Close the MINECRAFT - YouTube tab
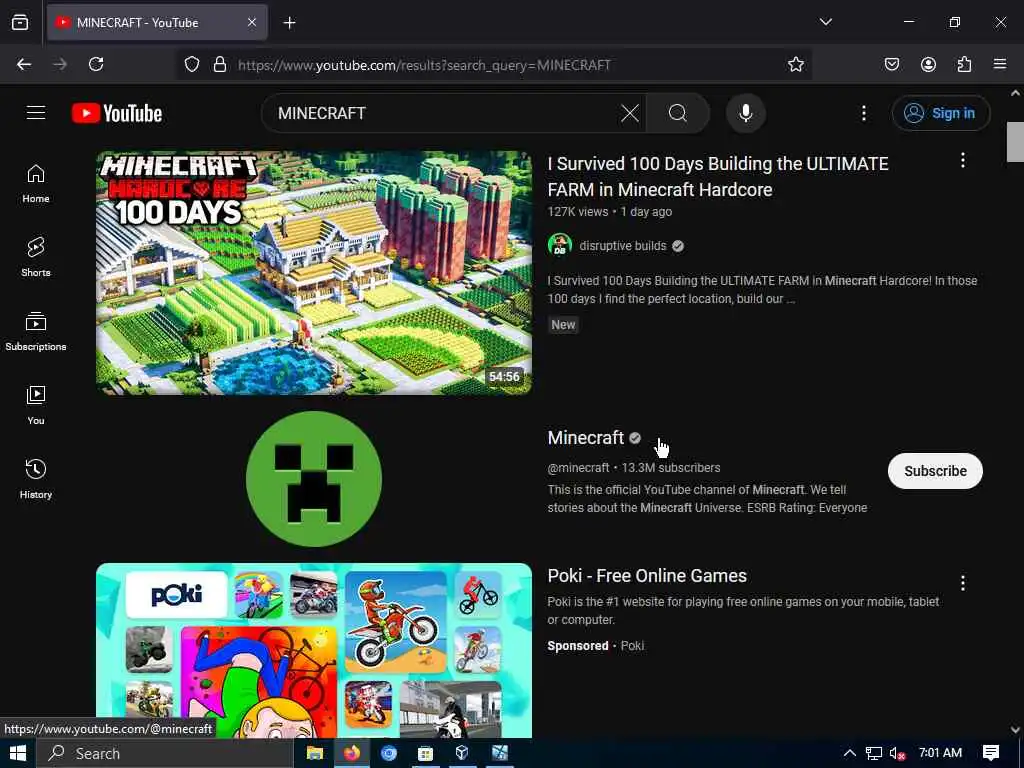1024x768 pixels. point(252,23)
